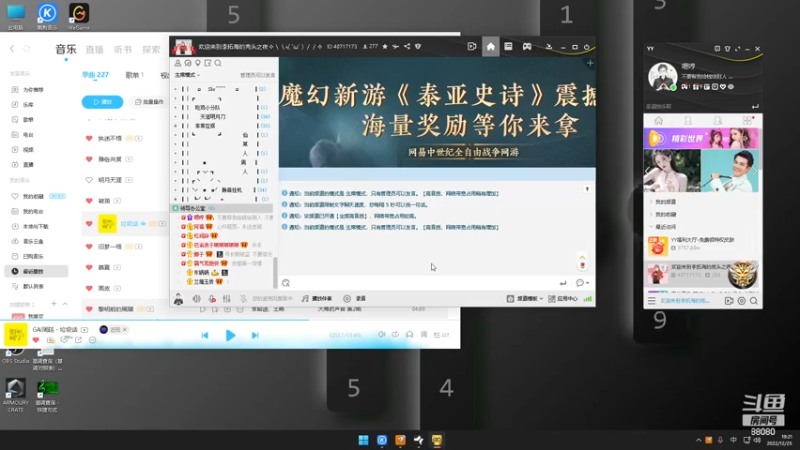
Task: Click the shield icon in channel header
Action: pyautogui.click(x=418, y=46)
